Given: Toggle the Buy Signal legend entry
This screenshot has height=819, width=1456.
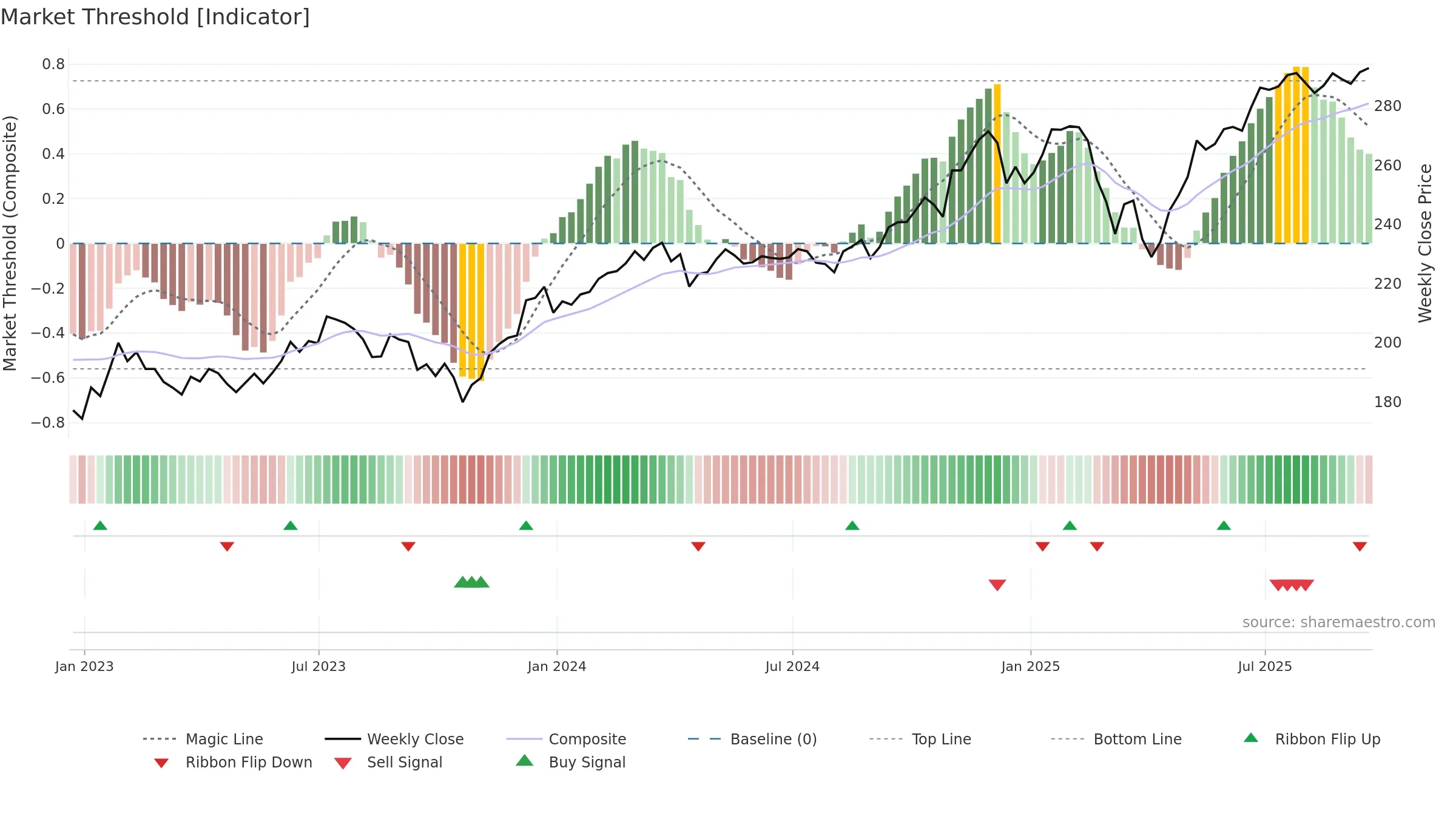Looking at the screenshot, I should [570, 762].
